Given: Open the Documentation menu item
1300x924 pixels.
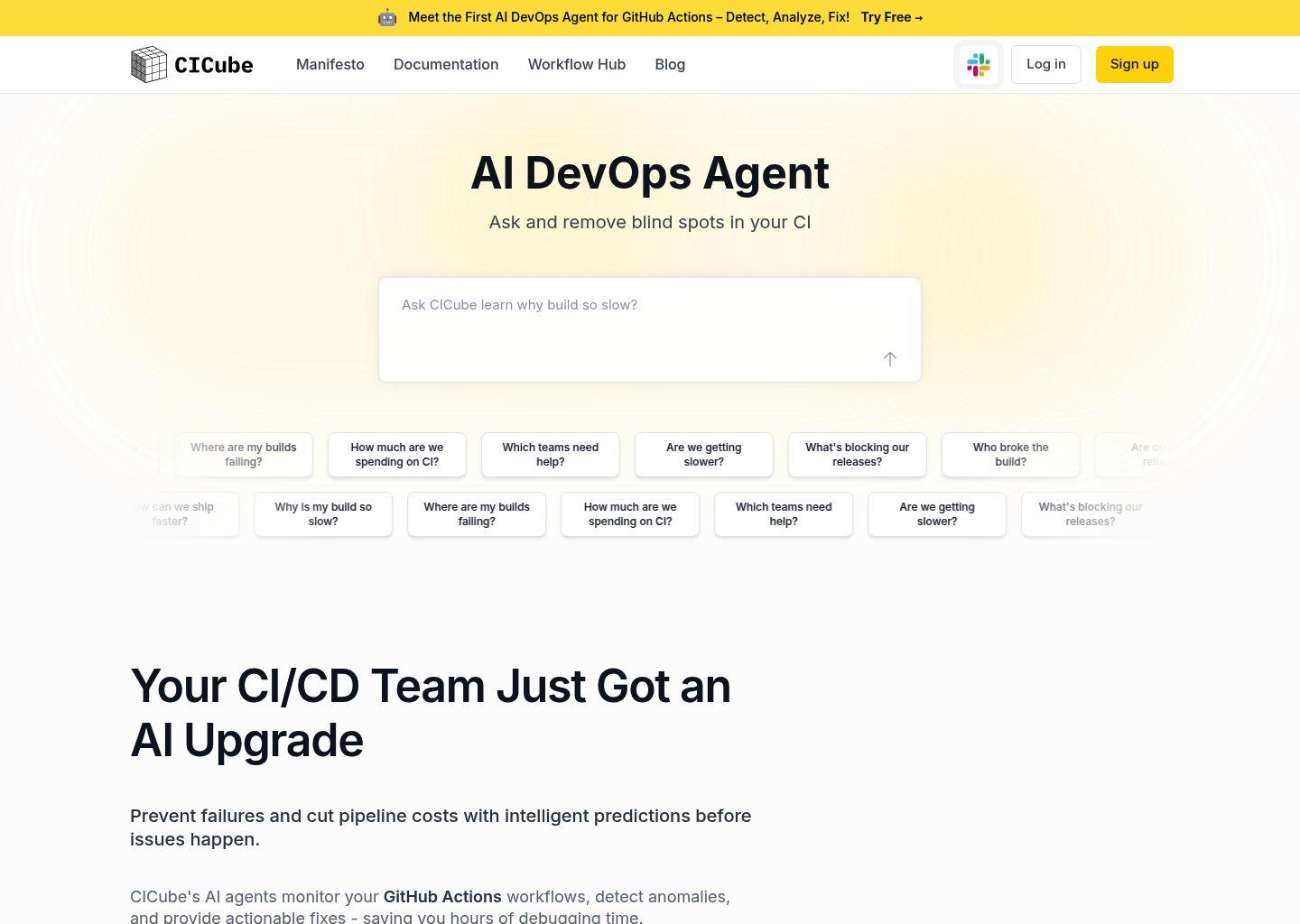Looking at the screenshot, I should [446, 64].
